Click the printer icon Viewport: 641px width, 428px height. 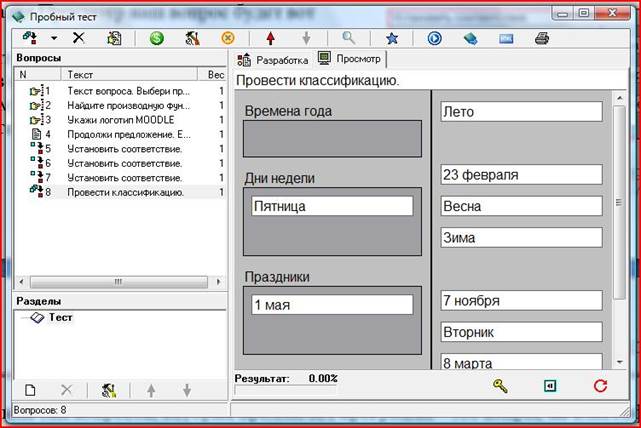pos(542,38)
